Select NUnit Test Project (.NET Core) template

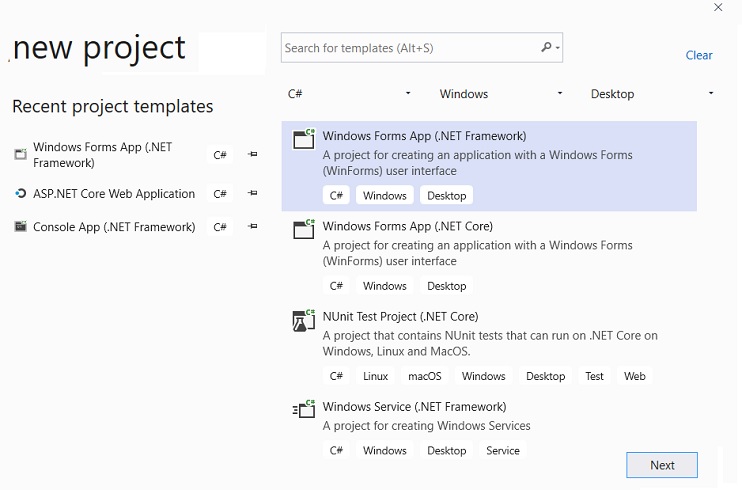tap(400, 317)
